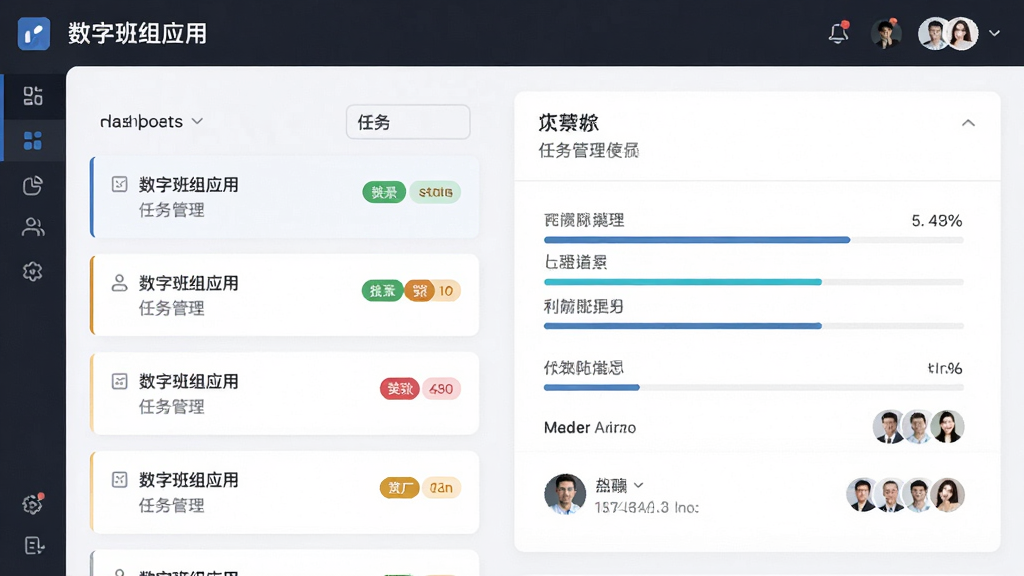1024x576 pixels.
Task: Expand the account dropdown chevron in header
Action: click(994, 33)
